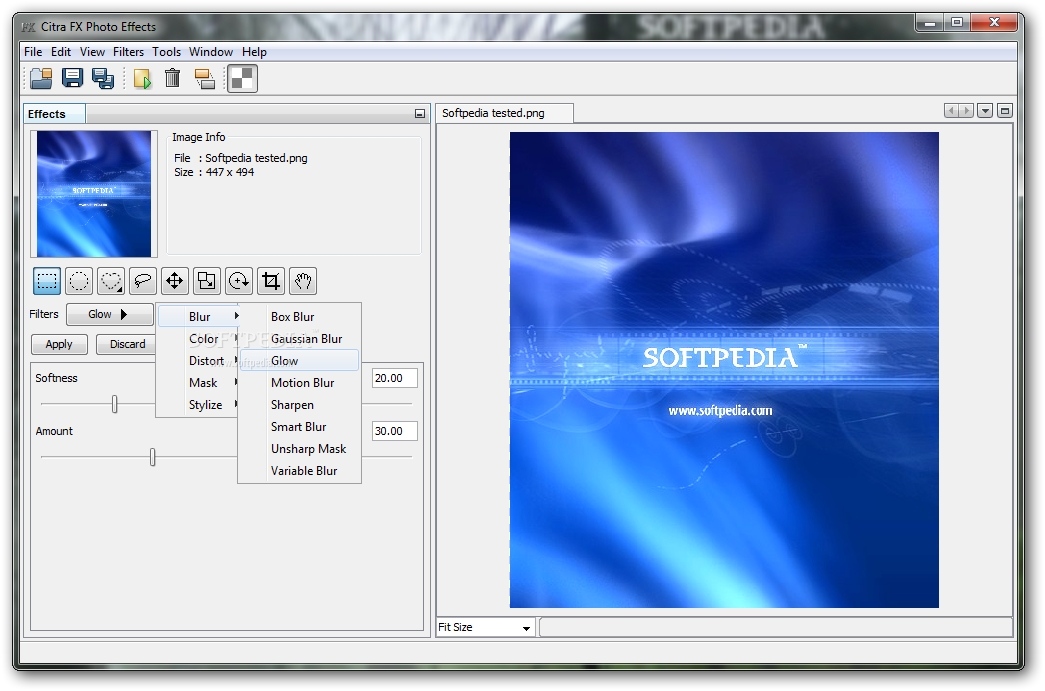Image resolution: width=1045 pixels, height=691 pixels.
Task: Select the crop tool
Action: click(x=271, y=281)
